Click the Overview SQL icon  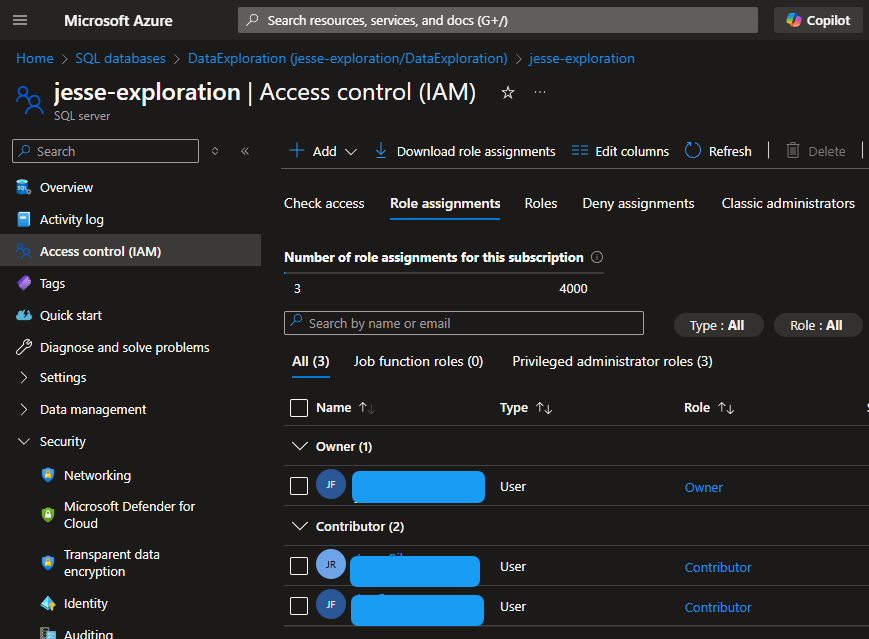23,187
